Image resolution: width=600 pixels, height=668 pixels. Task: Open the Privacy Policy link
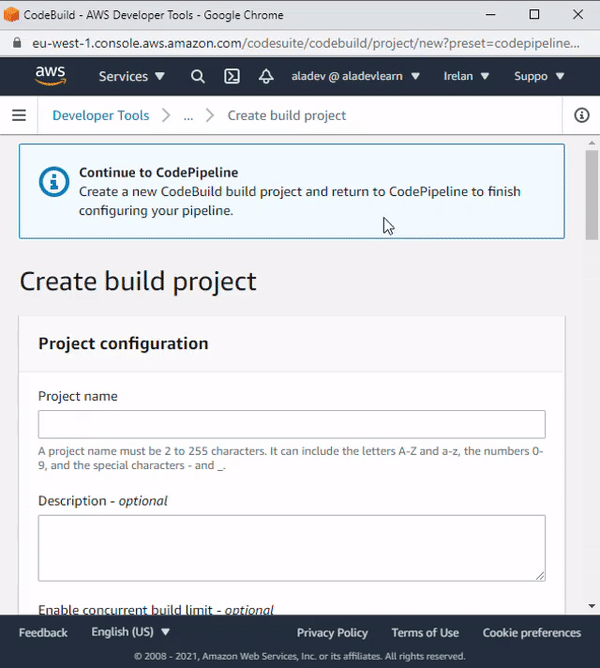(x=332, y=633)
